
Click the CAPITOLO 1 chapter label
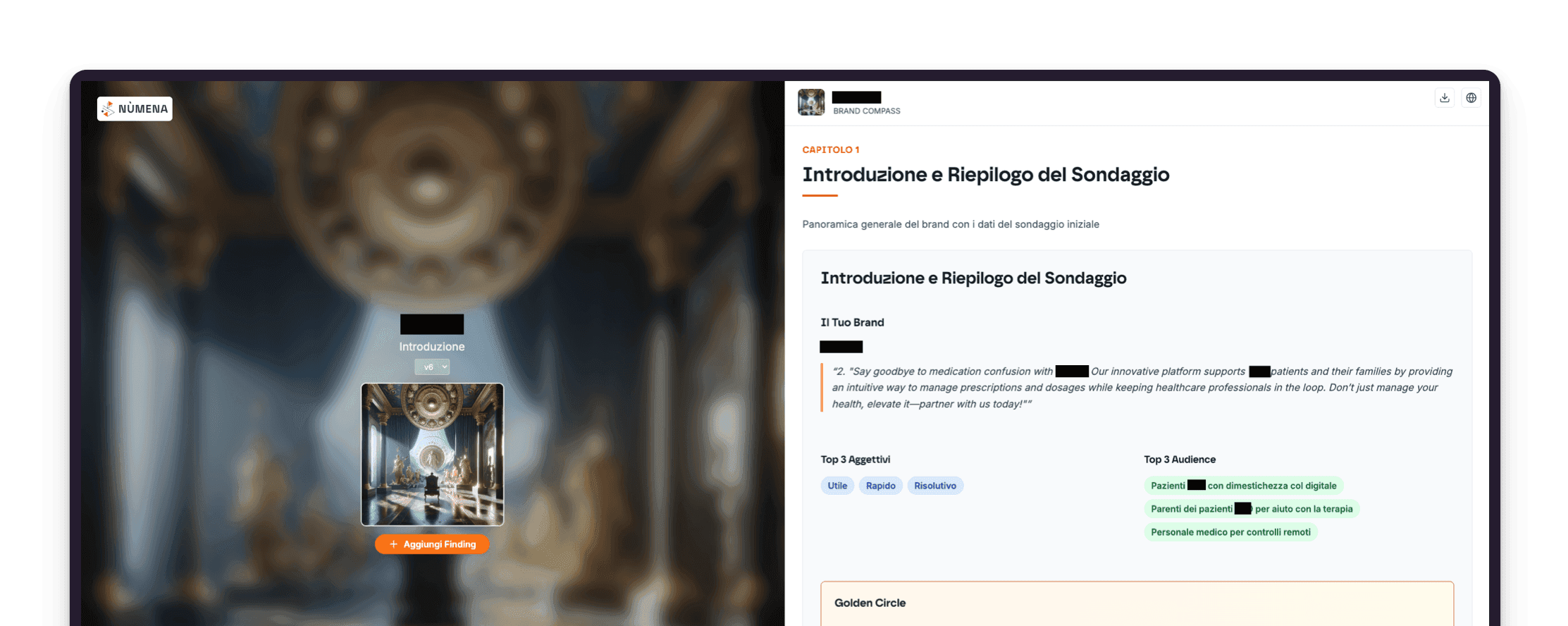click(831, 149)
